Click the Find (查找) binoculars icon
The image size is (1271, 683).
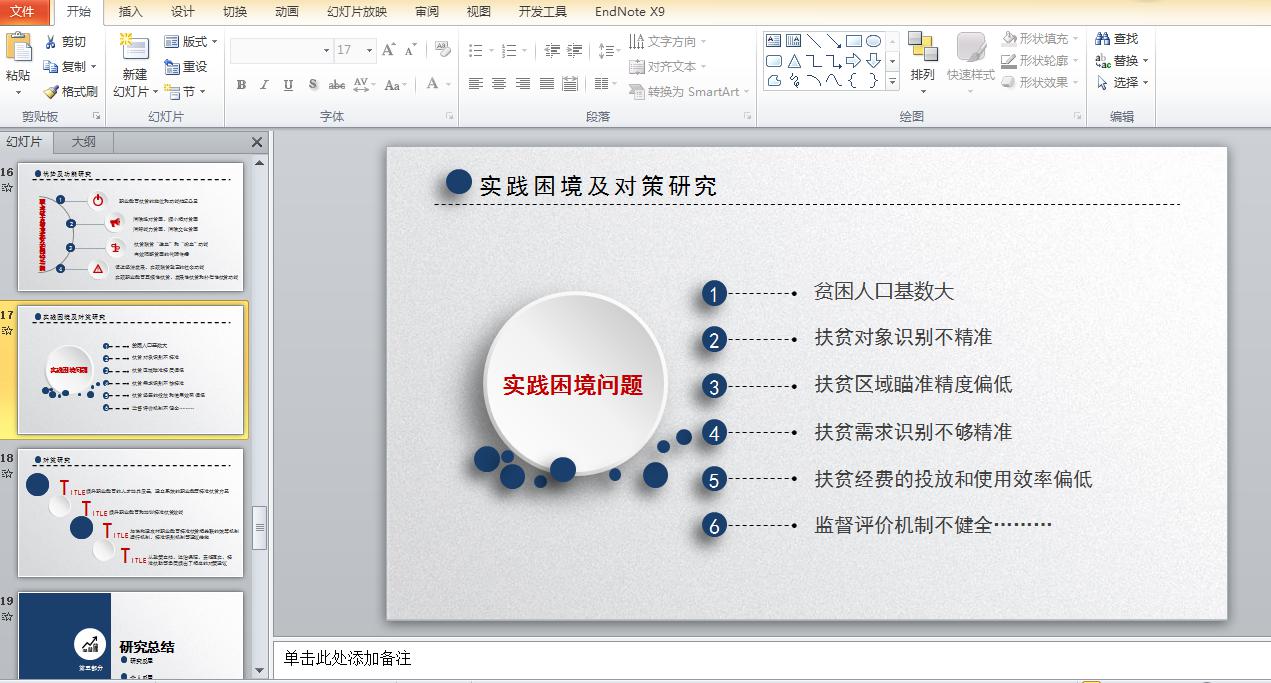tap(1103, 39)
